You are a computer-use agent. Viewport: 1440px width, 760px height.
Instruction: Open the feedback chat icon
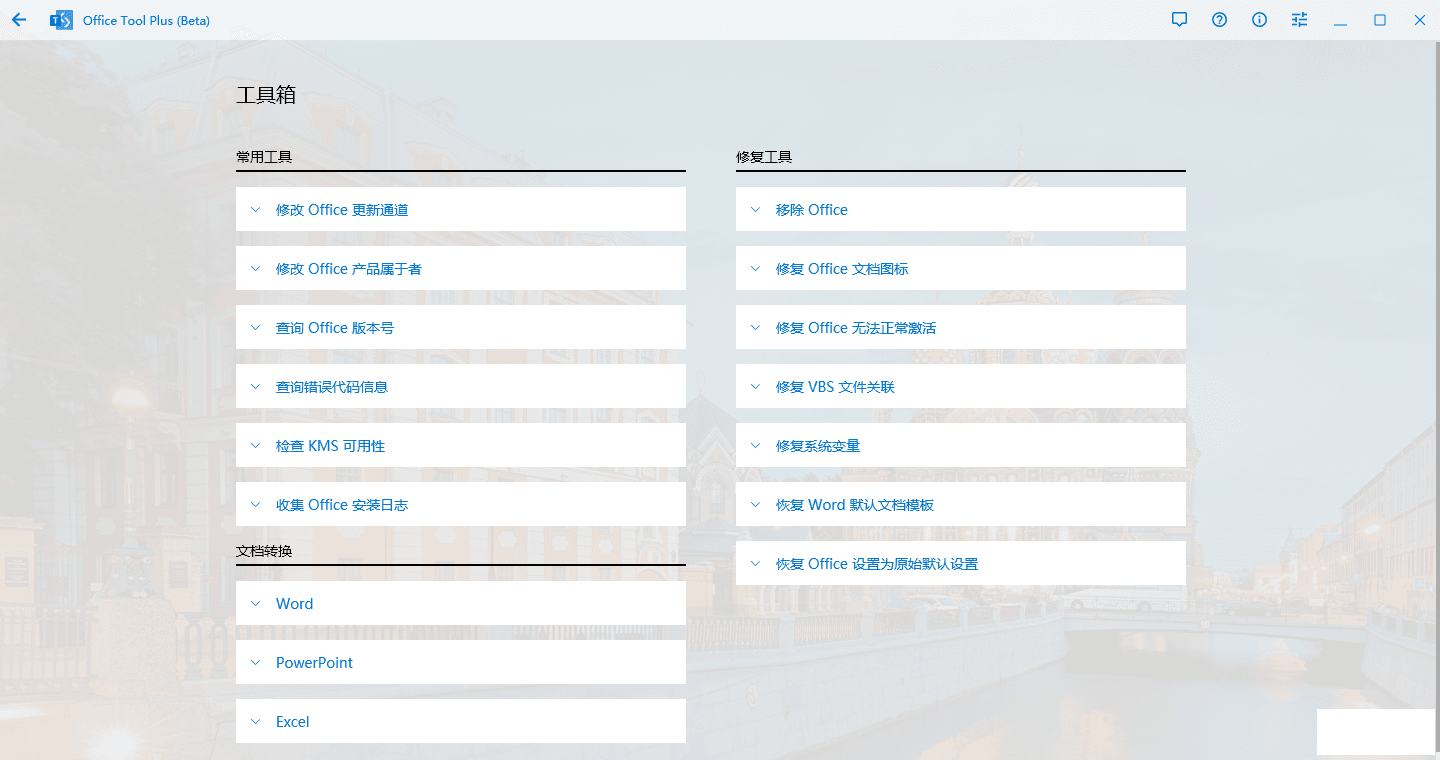[1180, 20]
